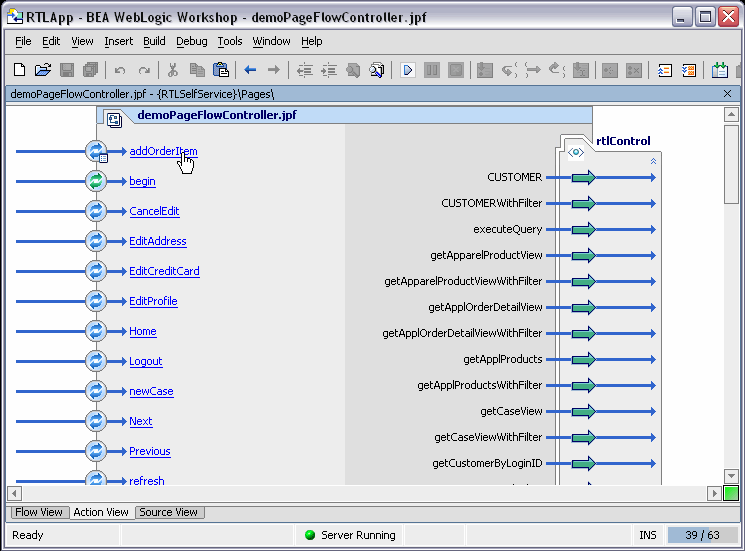Click the Redo toolbar icon
The image size is (745, 551).
tap(144, 71)
